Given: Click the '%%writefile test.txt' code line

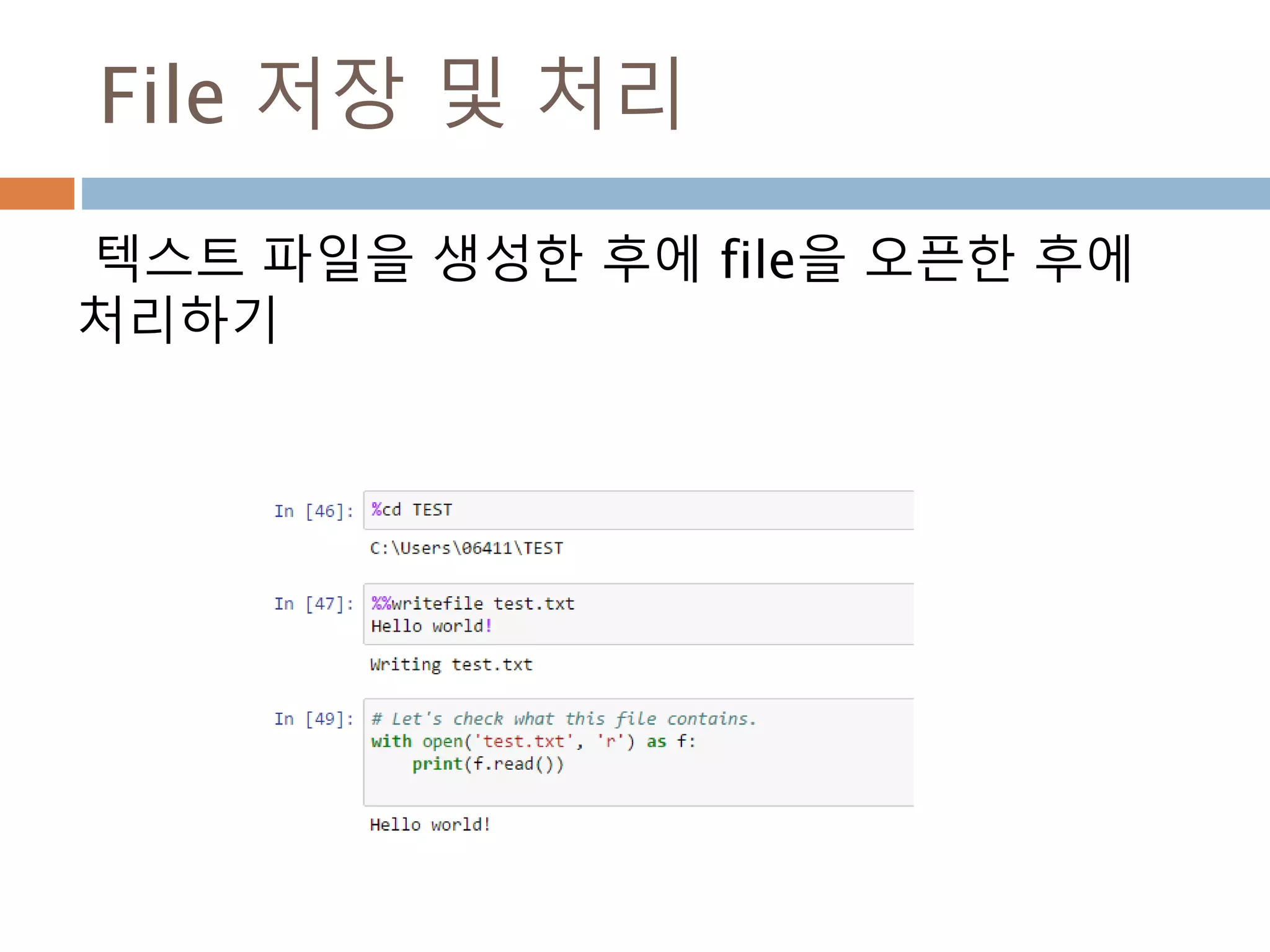Looking at the screenshot, I should coord(473,604).
